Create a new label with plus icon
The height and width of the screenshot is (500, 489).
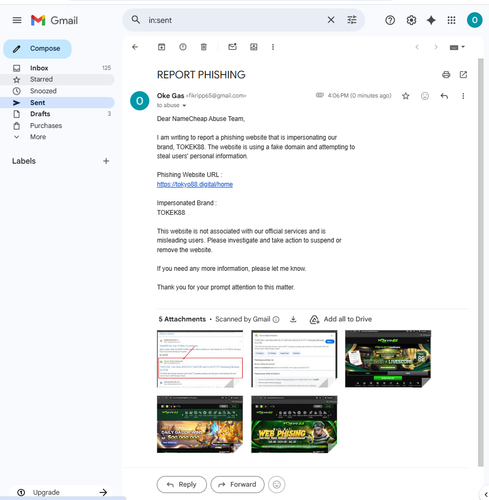[106, 161]
